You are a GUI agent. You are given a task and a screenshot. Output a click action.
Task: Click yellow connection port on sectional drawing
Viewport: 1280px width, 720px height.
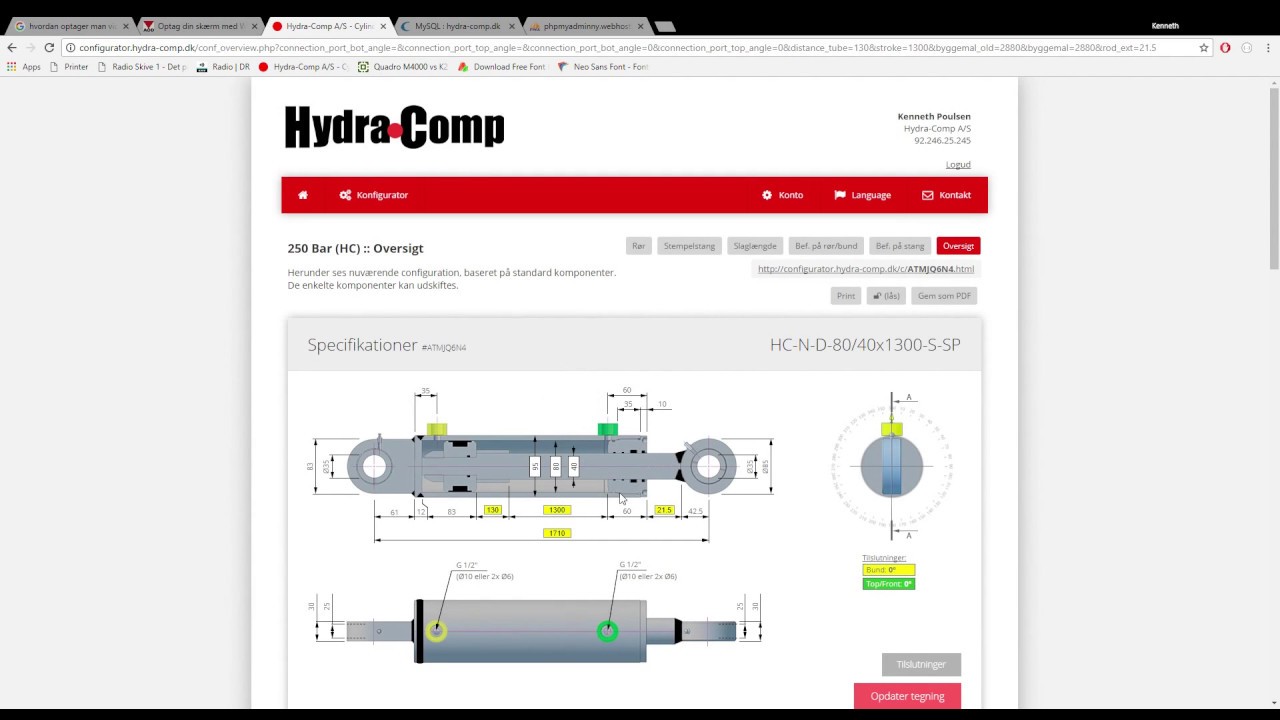(x=436, y=430)
